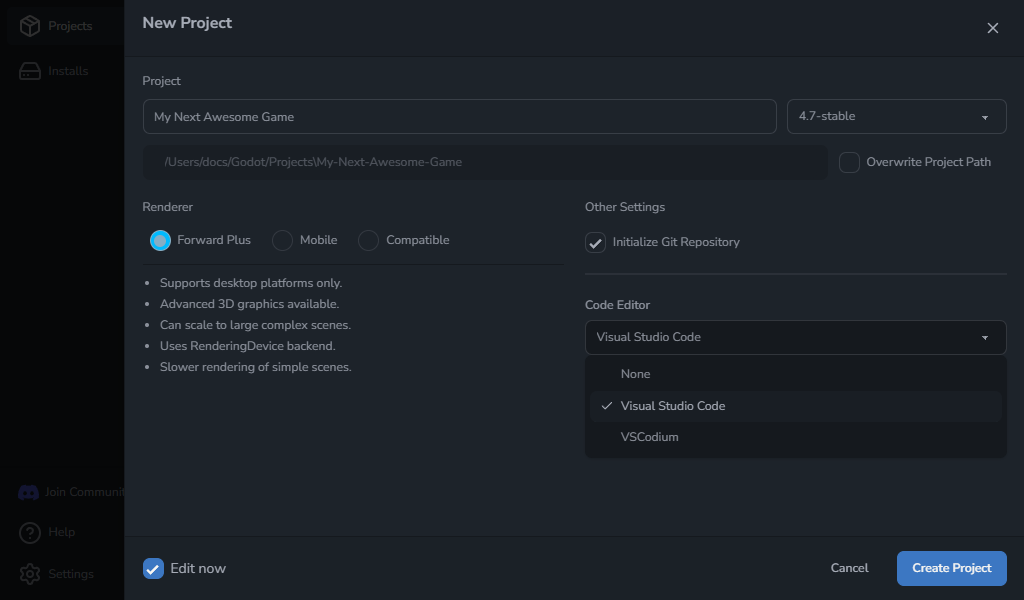The width and height of the screenshot is (1024, 600).
Task: Click "Slower rendering of simple scenes." text
Action: pos(255,367)
